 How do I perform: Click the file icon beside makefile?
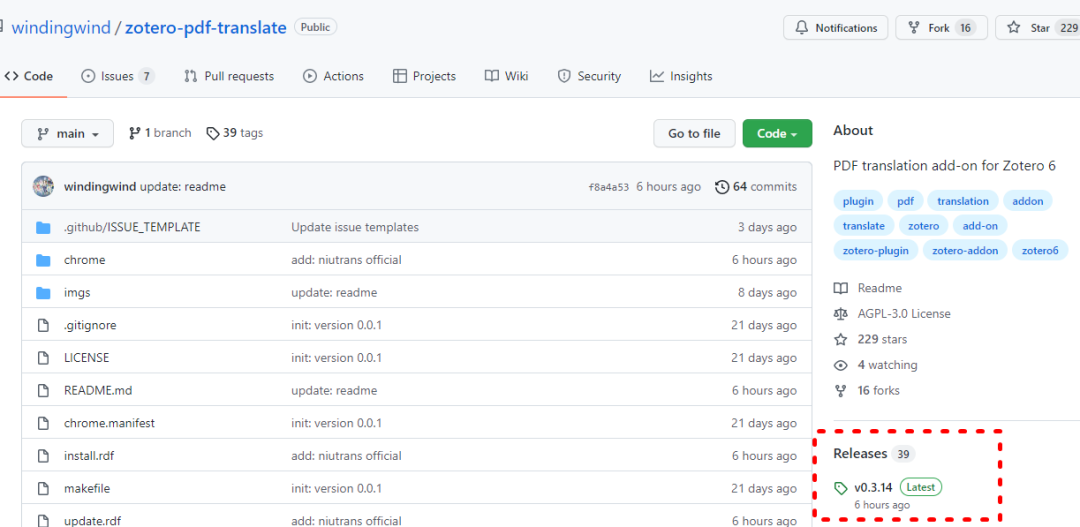(43, 488)
